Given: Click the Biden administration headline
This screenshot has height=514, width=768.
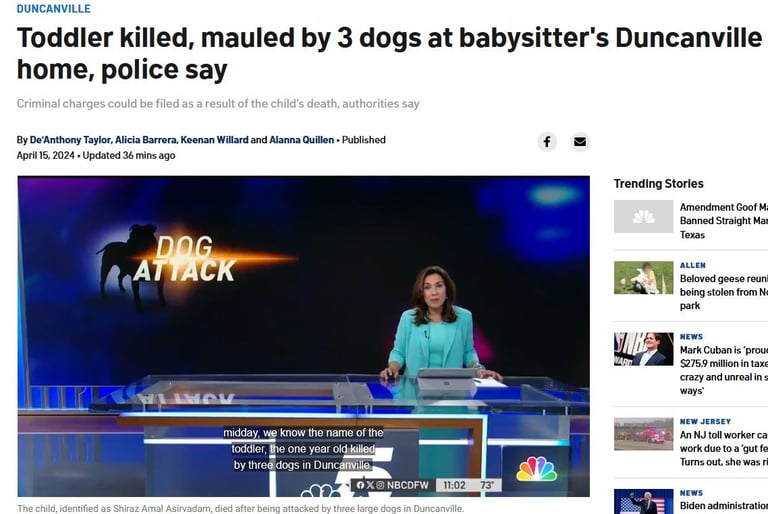Looking at the screenshot, I should click(x=724, y=506).
